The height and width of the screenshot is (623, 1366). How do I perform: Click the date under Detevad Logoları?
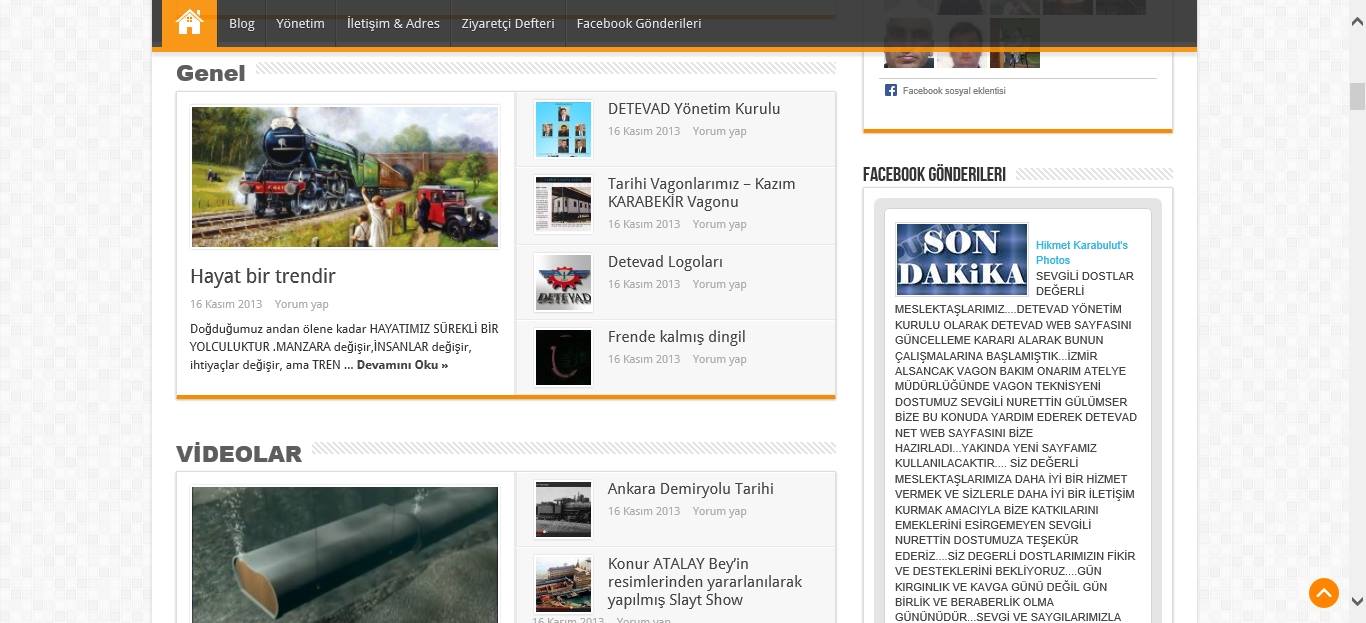[644, 284]
